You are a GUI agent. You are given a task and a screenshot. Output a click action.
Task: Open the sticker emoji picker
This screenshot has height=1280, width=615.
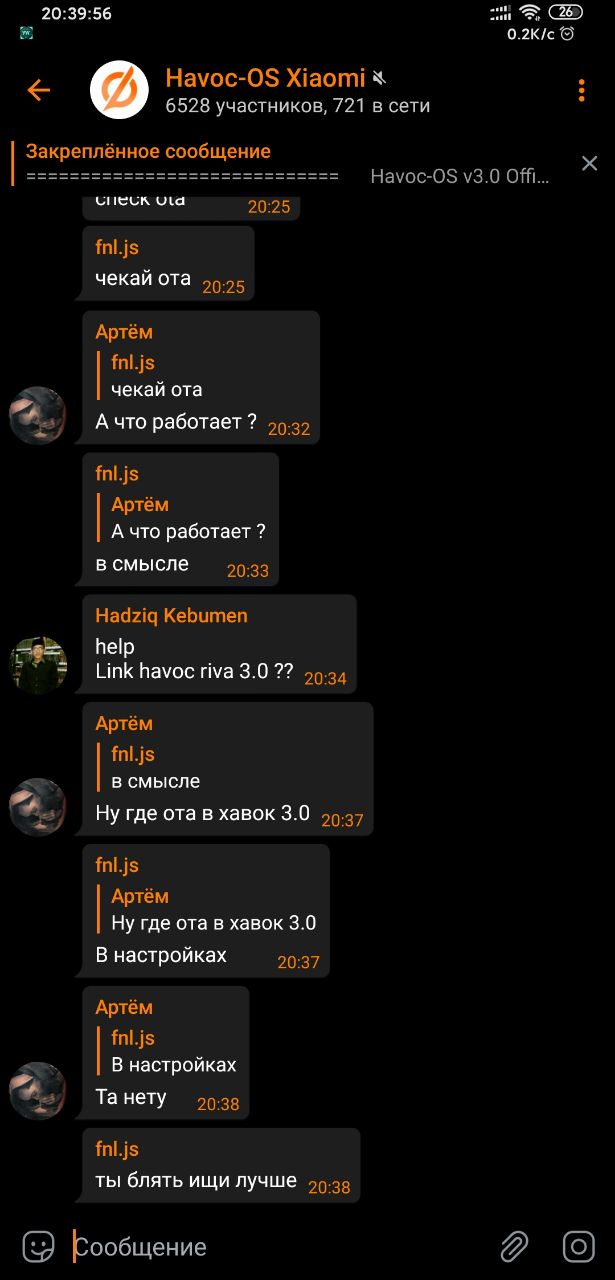[x=38, y=1246]
